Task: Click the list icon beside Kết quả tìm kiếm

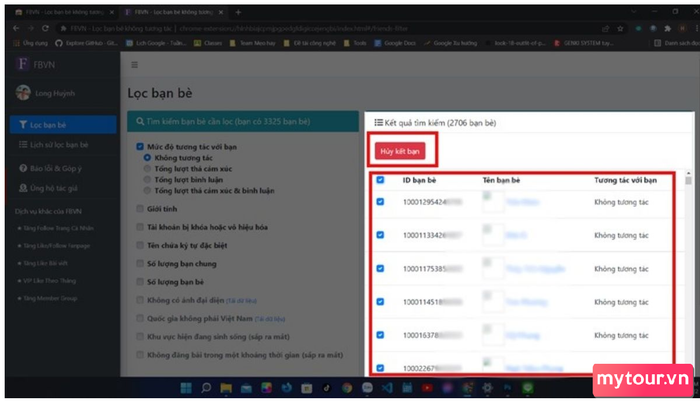Action: [x=378, y=122]
